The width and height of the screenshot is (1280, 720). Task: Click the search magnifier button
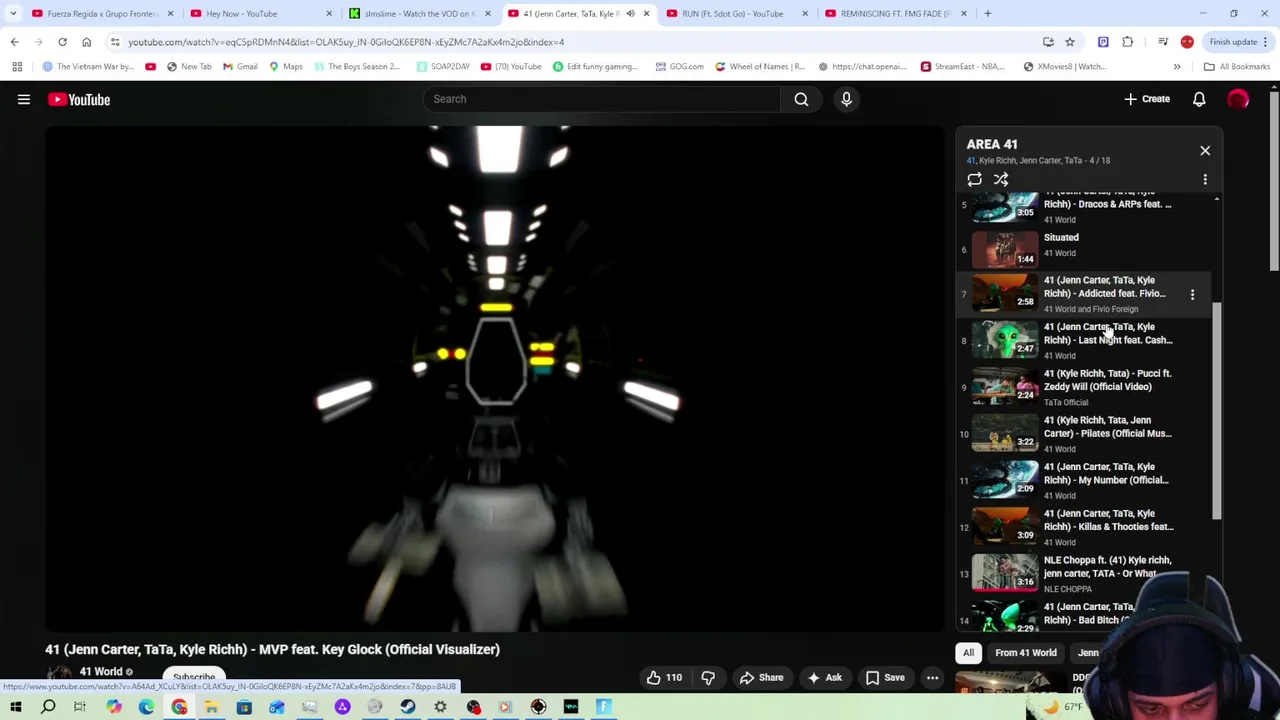(x=801, y=99)
